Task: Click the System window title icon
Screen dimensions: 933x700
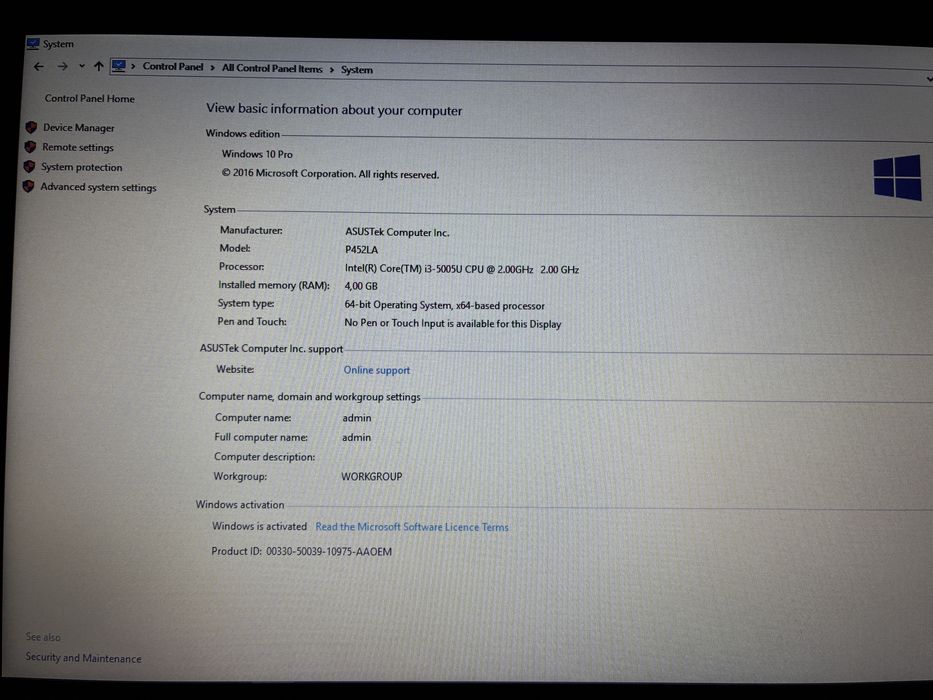Action: tap(33, 43)
